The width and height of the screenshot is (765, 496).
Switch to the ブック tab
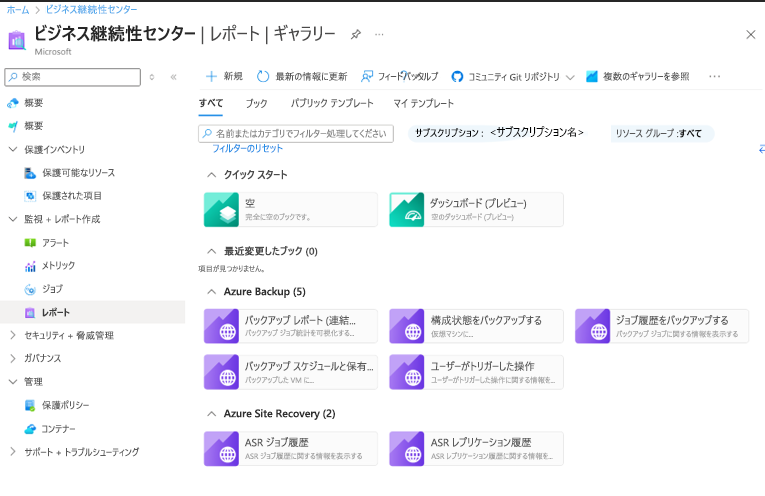click(257, 103)
